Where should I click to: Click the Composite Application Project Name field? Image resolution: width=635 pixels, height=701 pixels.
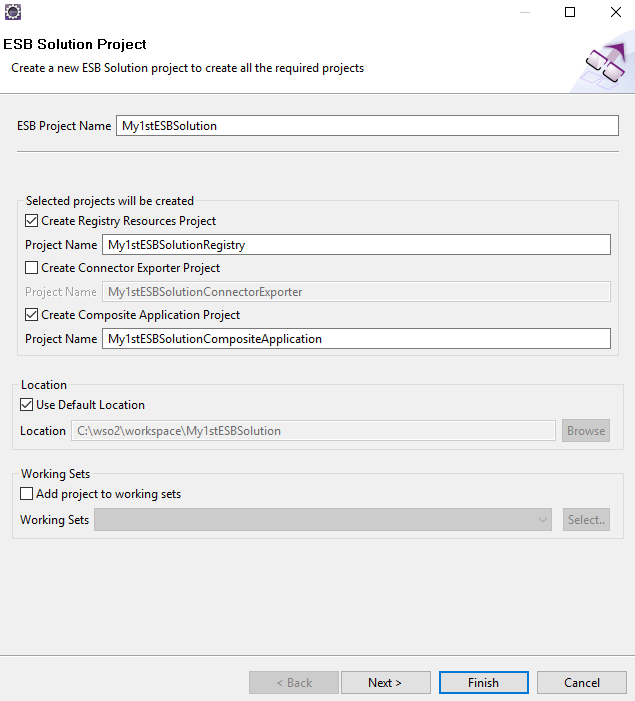tap(356, 339)
